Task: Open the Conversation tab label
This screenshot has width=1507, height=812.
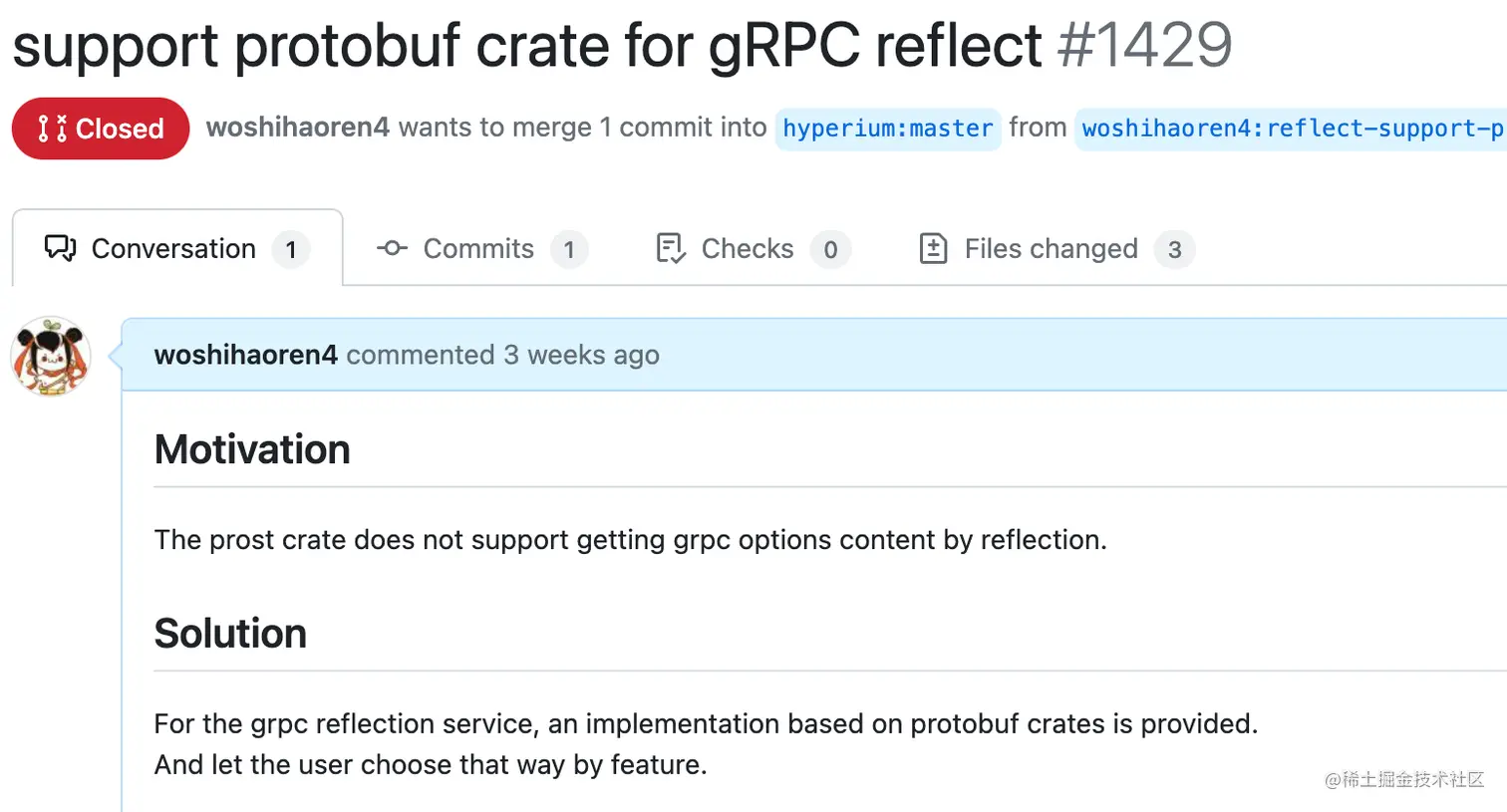Action: click(173, 248)
